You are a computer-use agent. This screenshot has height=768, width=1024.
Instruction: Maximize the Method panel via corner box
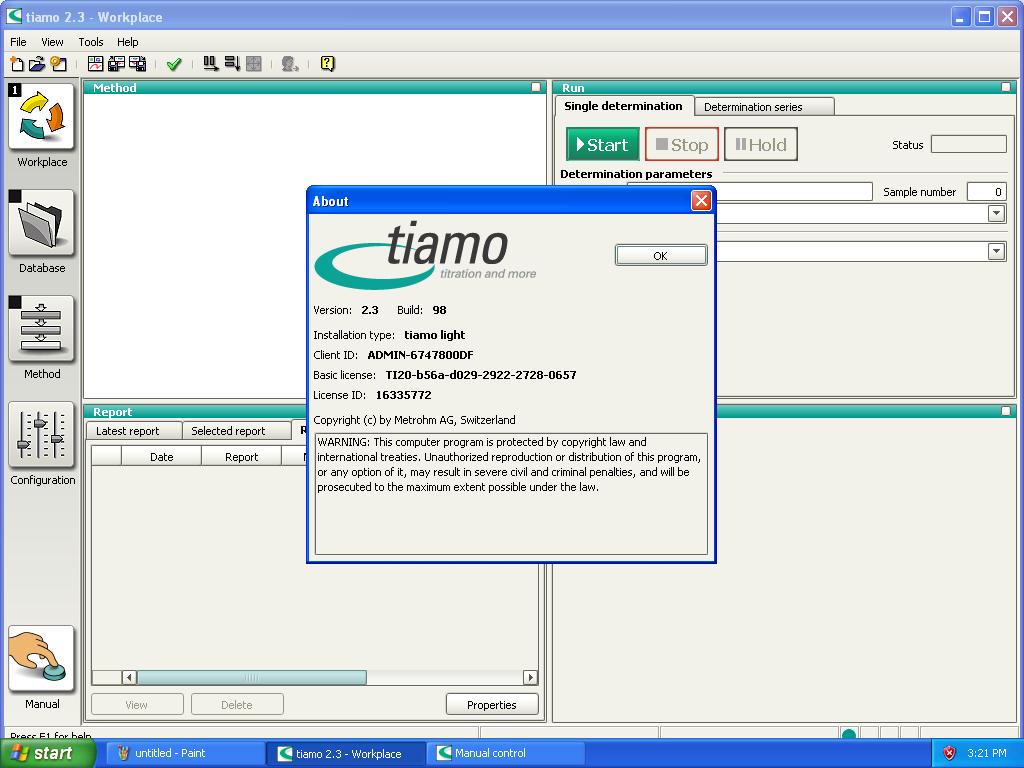click(536, 87)
